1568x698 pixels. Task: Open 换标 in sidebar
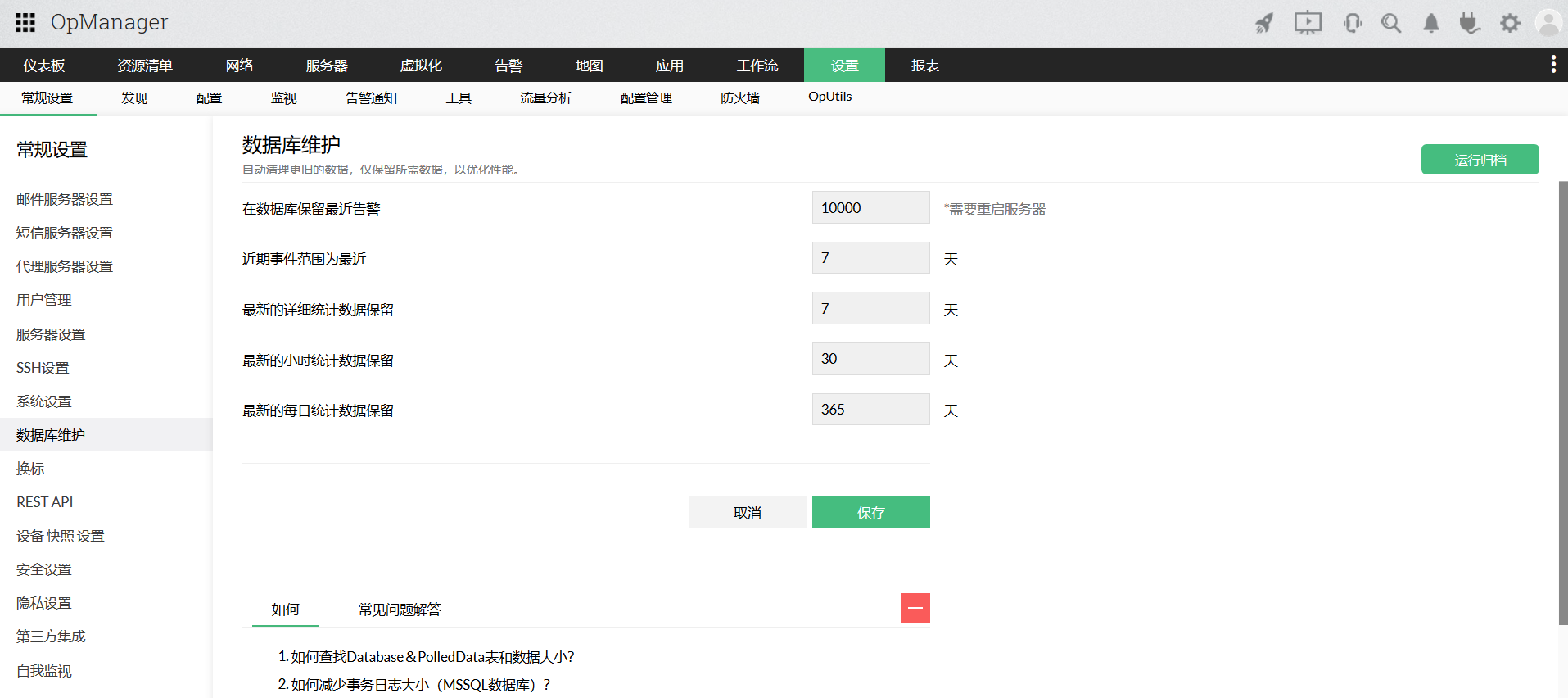(x=30, y=469)
